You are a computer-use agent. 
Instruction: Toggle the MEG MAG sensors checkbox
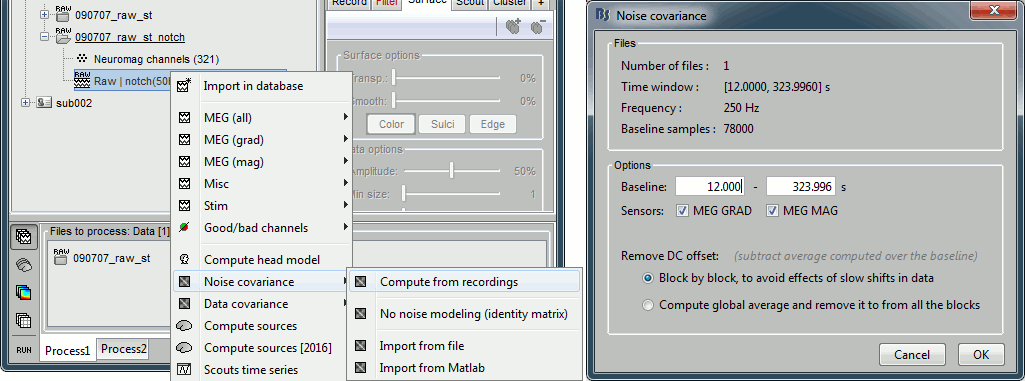pos(773,210)
